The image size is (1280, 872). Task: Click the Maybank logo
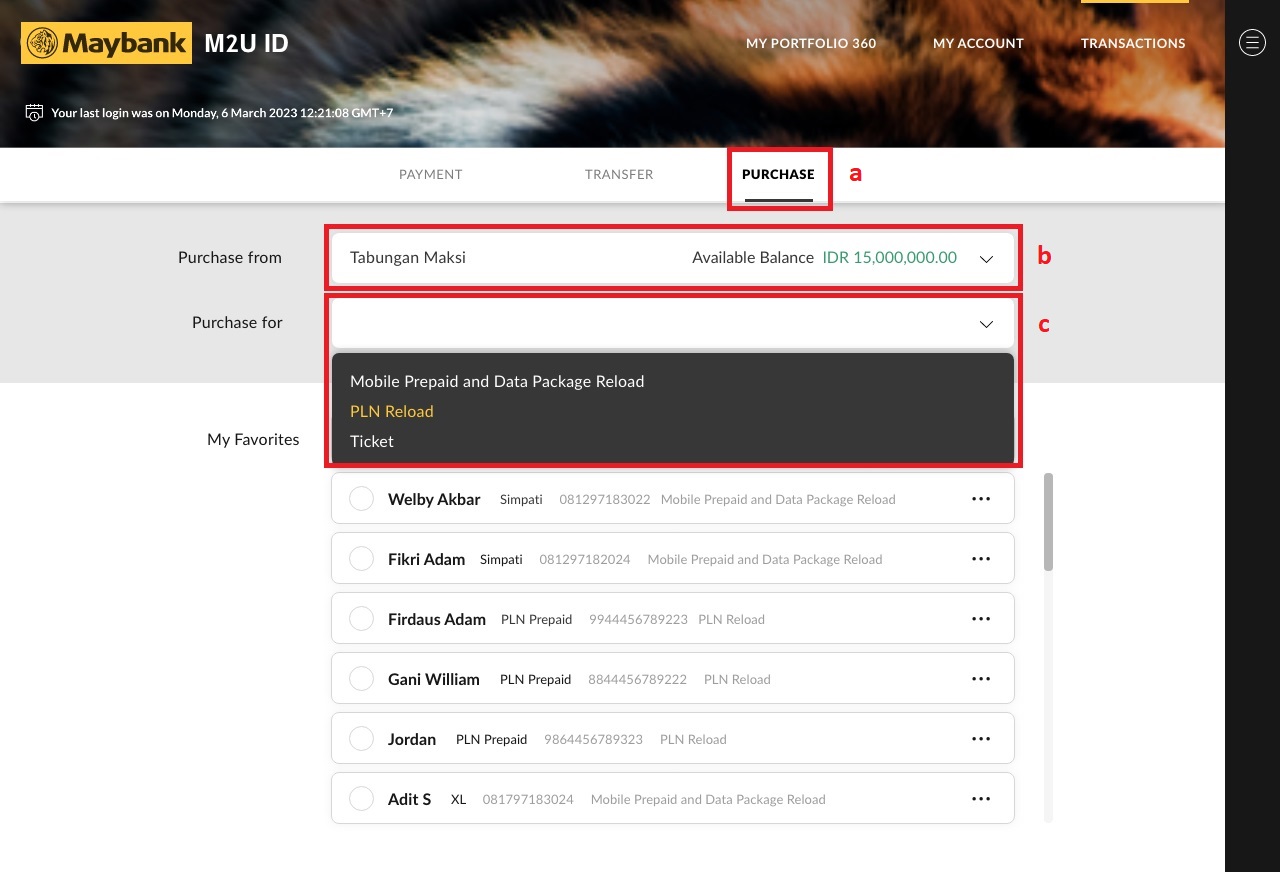[x=106, y=43]
